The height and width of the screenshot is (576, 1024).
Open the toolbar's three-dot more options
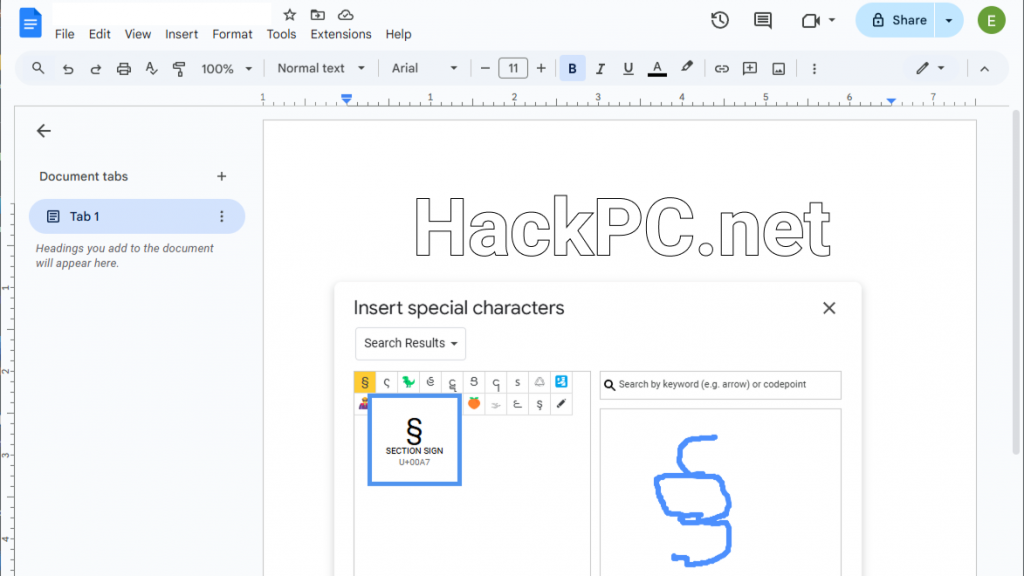point(814,69)
